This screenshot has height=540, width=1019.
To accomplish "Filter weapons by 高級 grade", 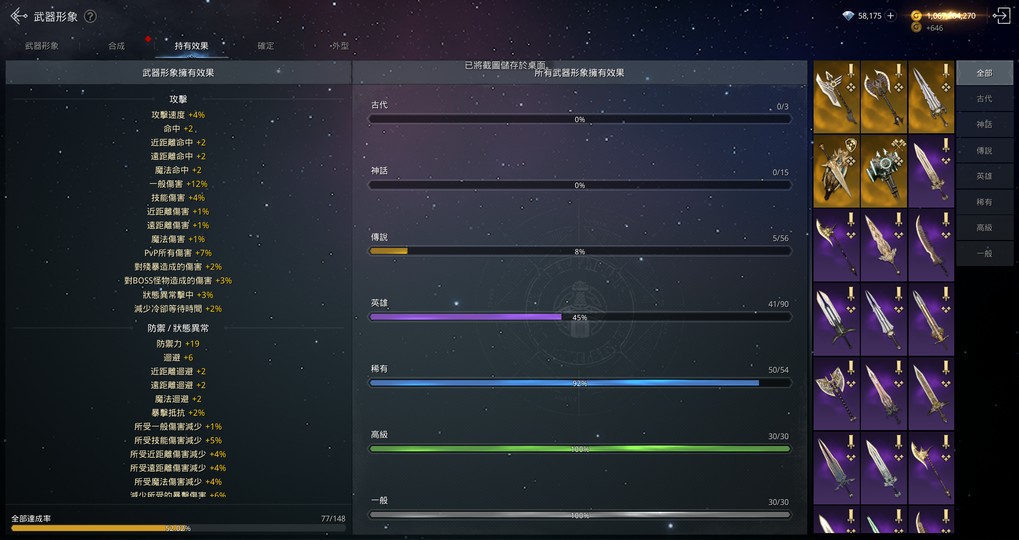I will [x=984, y=228].
